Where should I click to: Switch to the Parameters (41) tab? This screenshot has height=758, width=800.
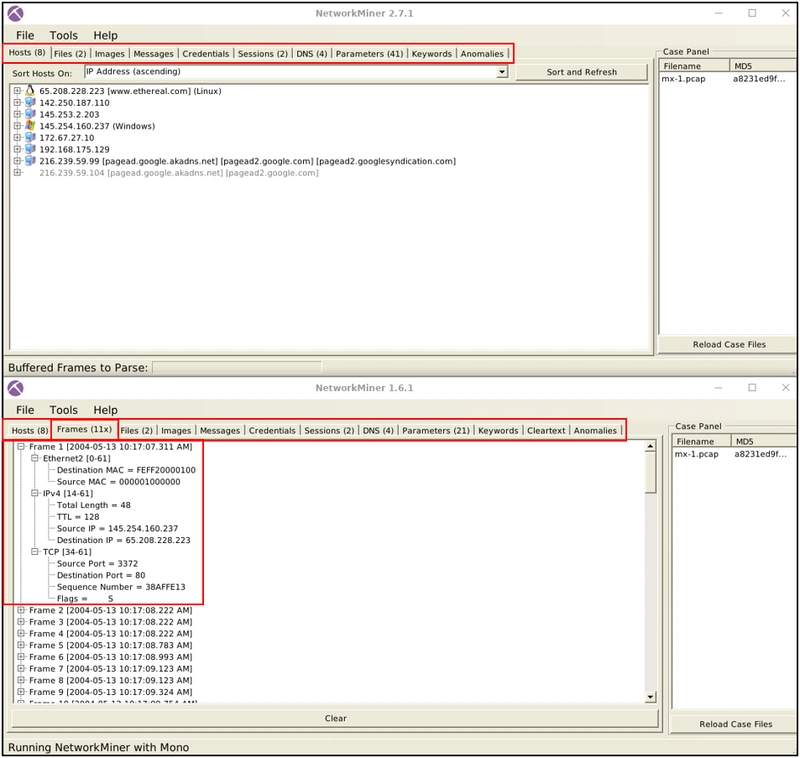click(369, 54)
